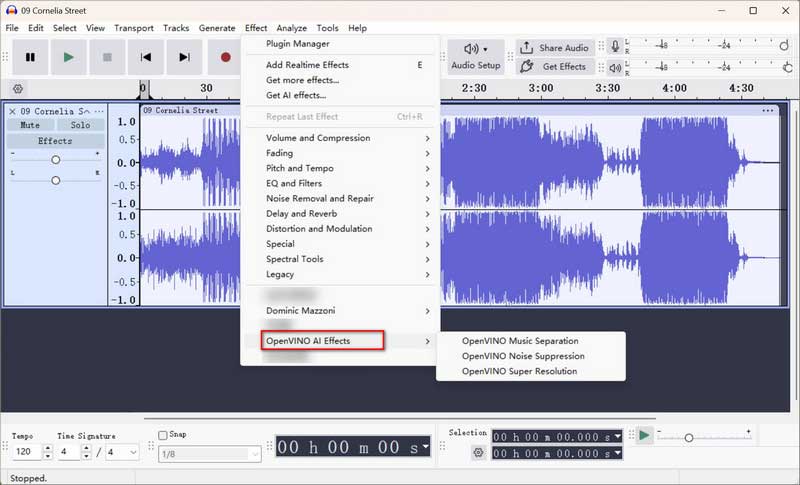Mute the 09 Cornelia Street track
Screen dimensions: 800x485
click(x=30, y=125)
